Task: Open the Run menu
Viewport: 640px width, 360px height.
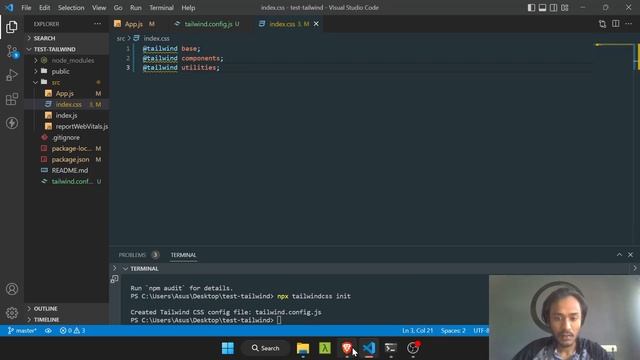Action: (x=136, y=8)
